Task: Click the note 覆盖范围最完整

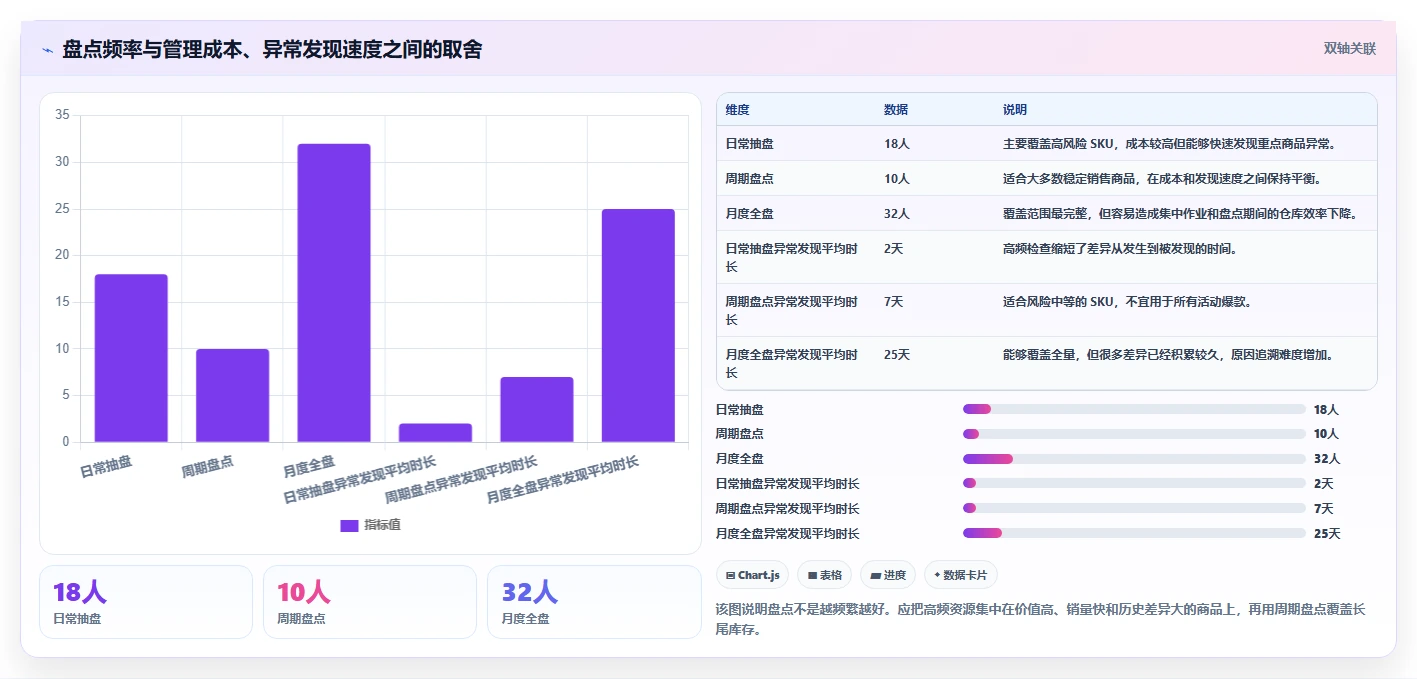Action: [1179, 214]
